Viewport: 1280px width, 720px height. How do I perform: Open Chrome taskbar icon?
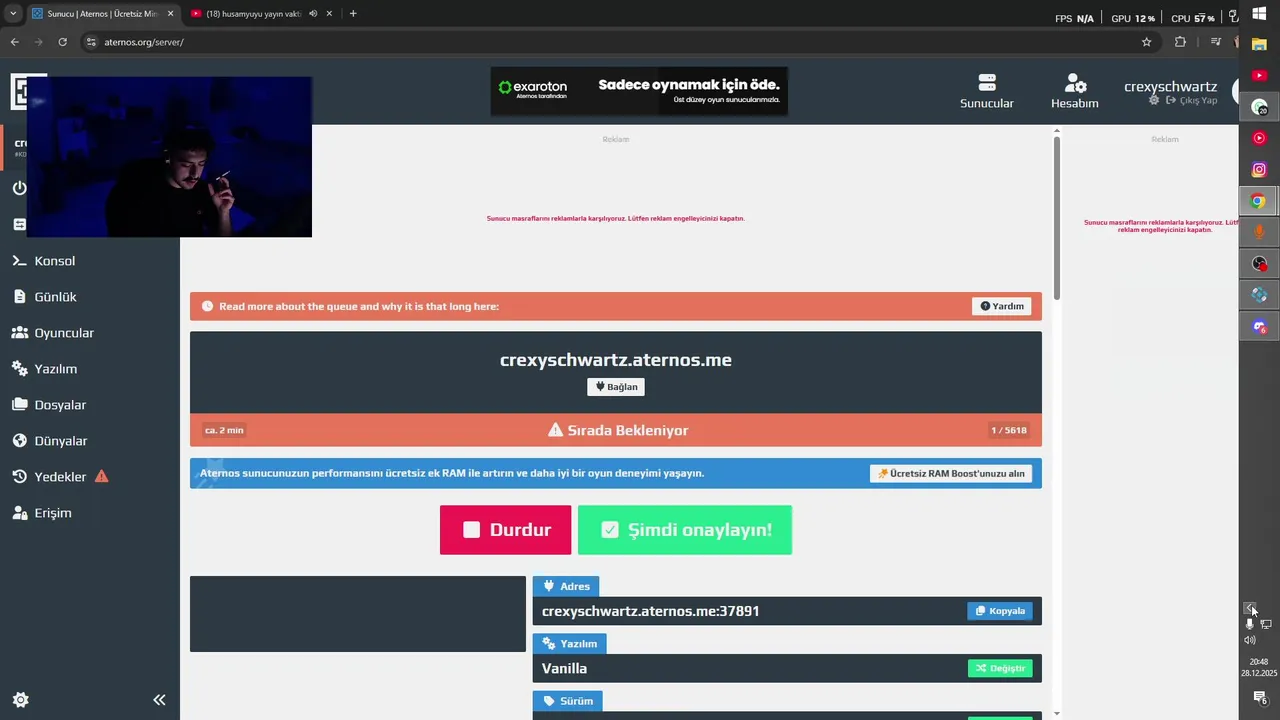pos(1259,201)
